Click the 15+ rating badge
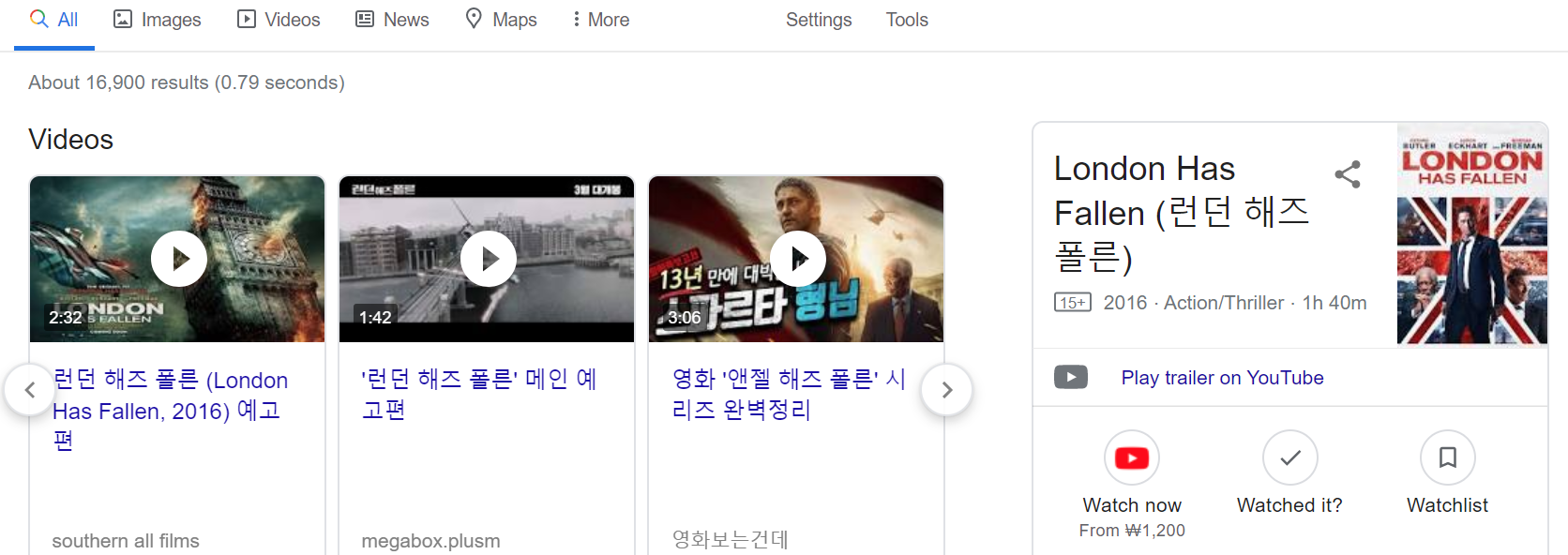 (x=1073, y=303)
